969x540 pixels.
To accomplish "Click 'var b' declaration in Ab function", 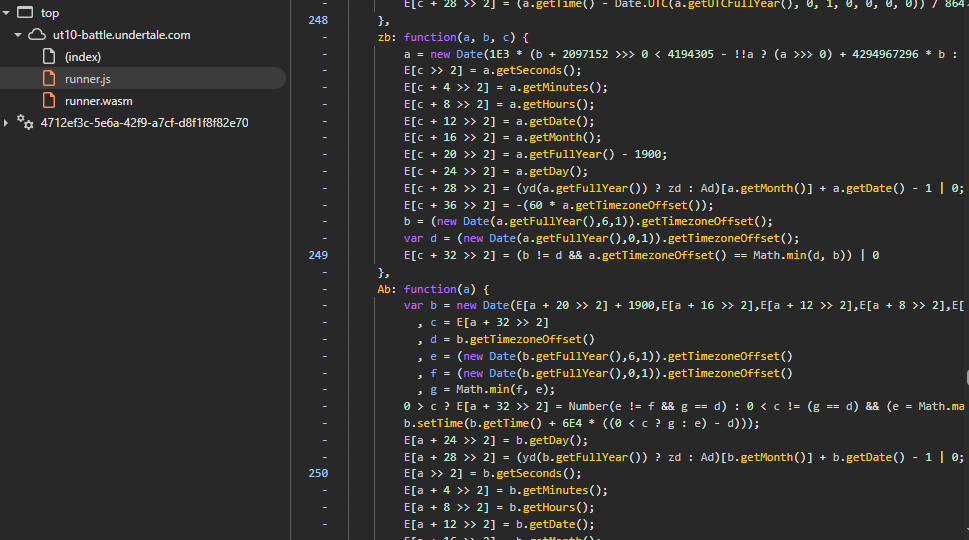I will [x=420, y=306].
